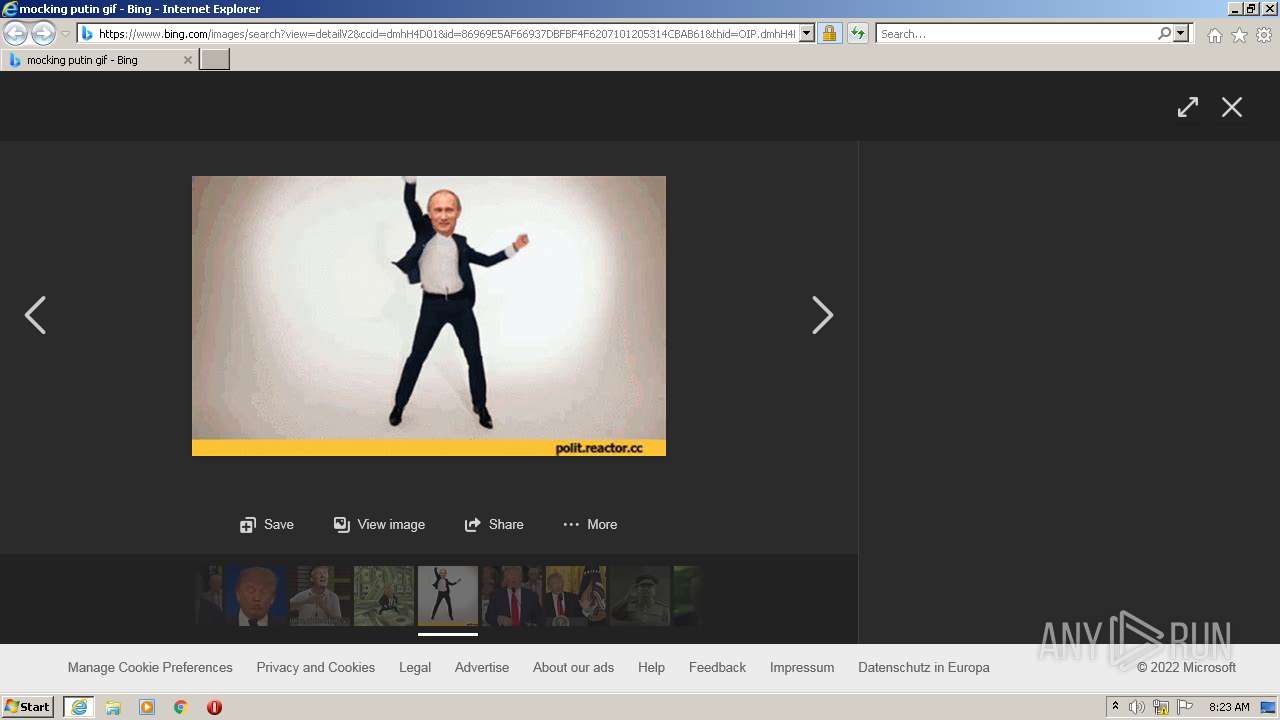Click View image button

pyautogui.click(x=379, y=524)
